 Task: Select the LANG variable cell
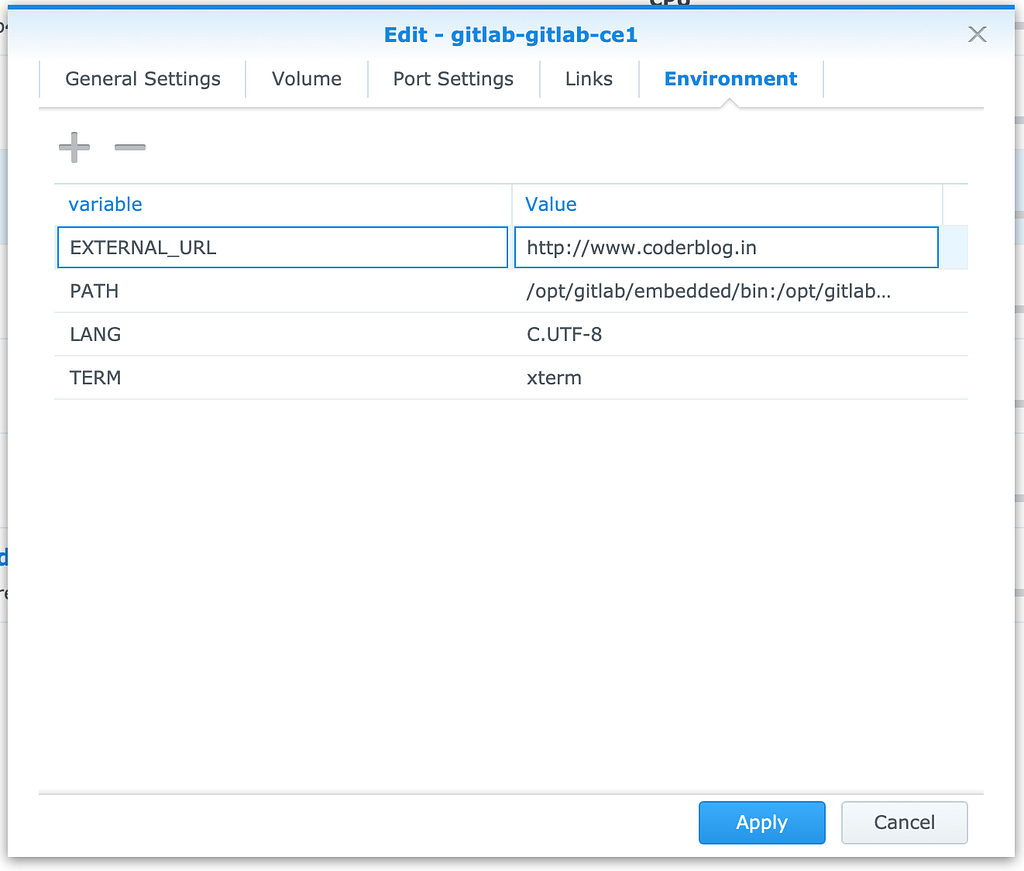pos(283,334)
